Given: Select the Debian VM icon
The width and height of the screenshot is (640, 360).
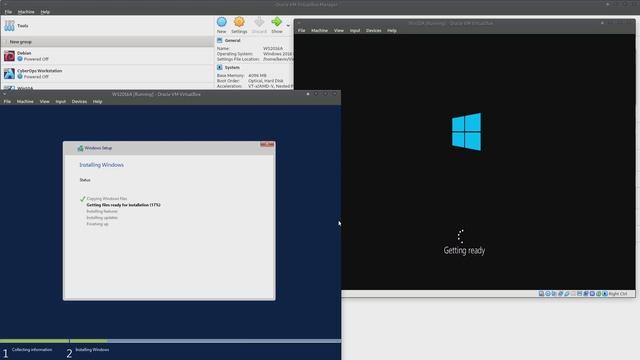Looking at the screenshot, I should pyautogui.click(x=9, y=56).
